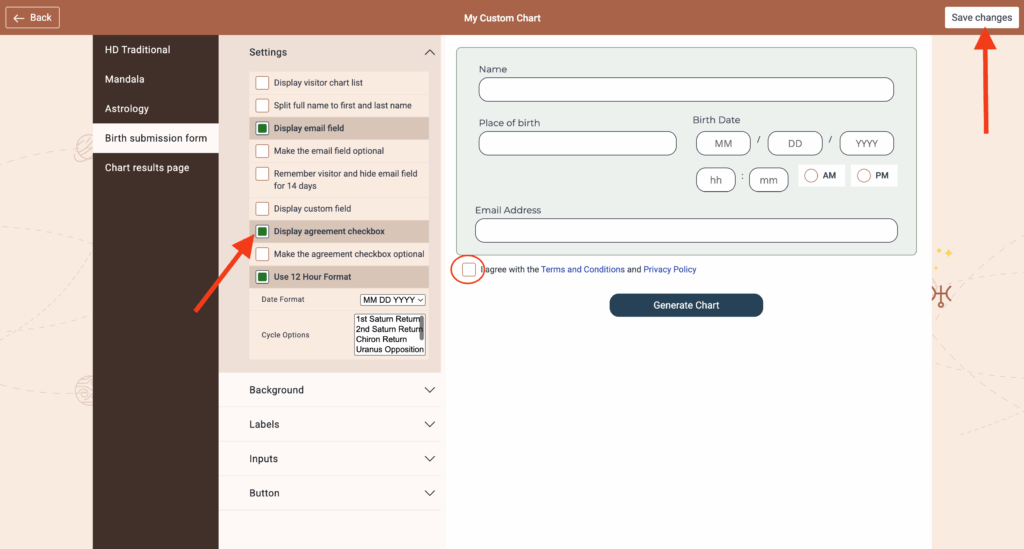Click the Generate Chart button
Viewport: 1024px width, 549px height.
pyautogui.click(x=686, y=305)
